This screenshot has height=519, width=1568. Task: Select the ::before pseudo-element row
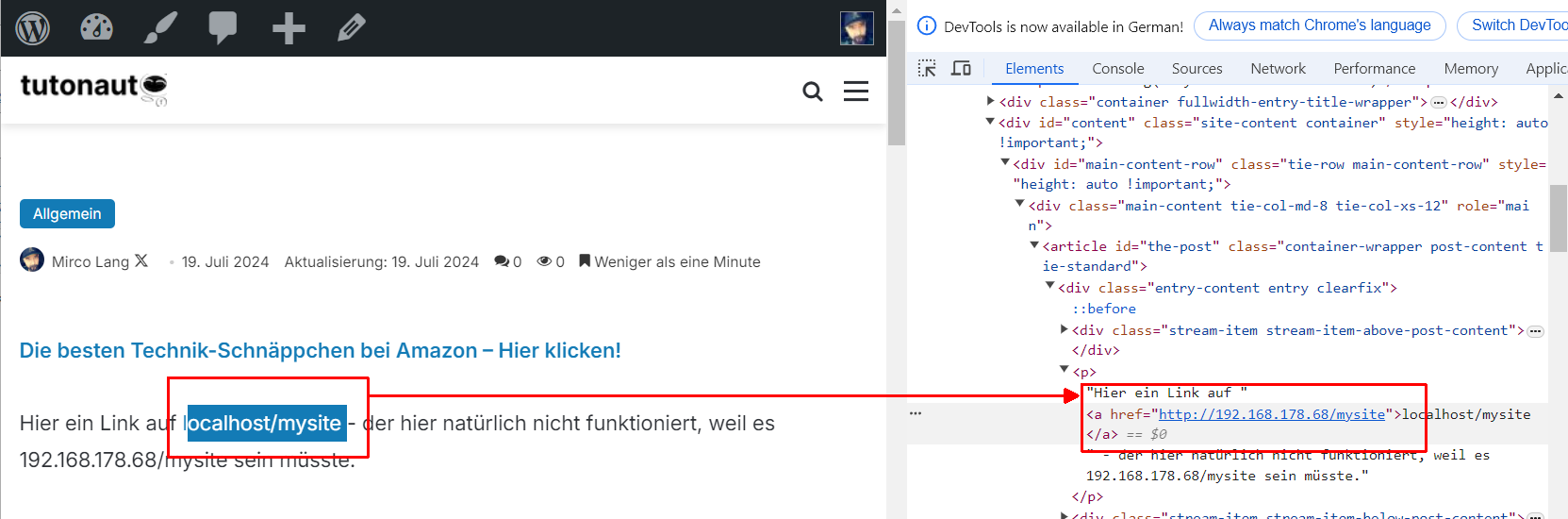coord(1104,309)
